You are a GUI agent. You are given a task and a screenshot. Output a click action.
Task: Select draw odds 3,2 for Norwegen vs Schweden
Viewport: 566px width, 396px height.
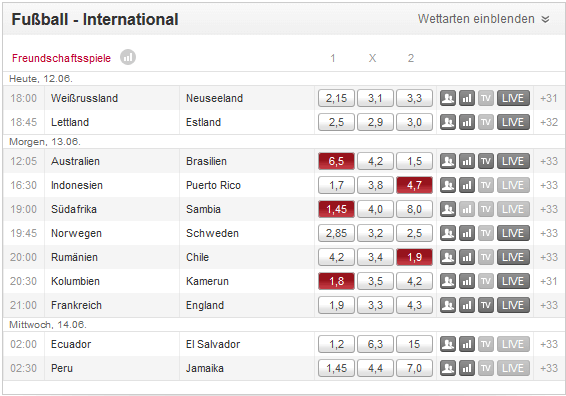point(375,233)
